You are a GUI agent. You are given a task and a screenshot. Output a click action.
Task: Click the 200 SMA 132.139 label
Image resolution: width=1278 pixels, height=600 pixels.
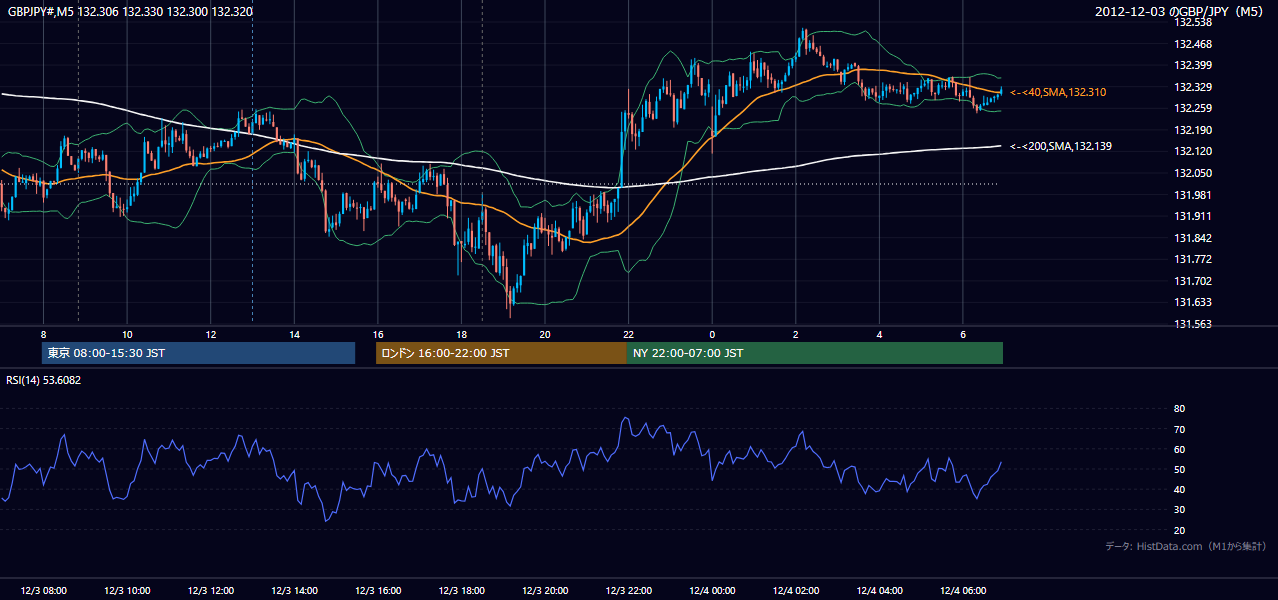click(x=1060, y=146)
